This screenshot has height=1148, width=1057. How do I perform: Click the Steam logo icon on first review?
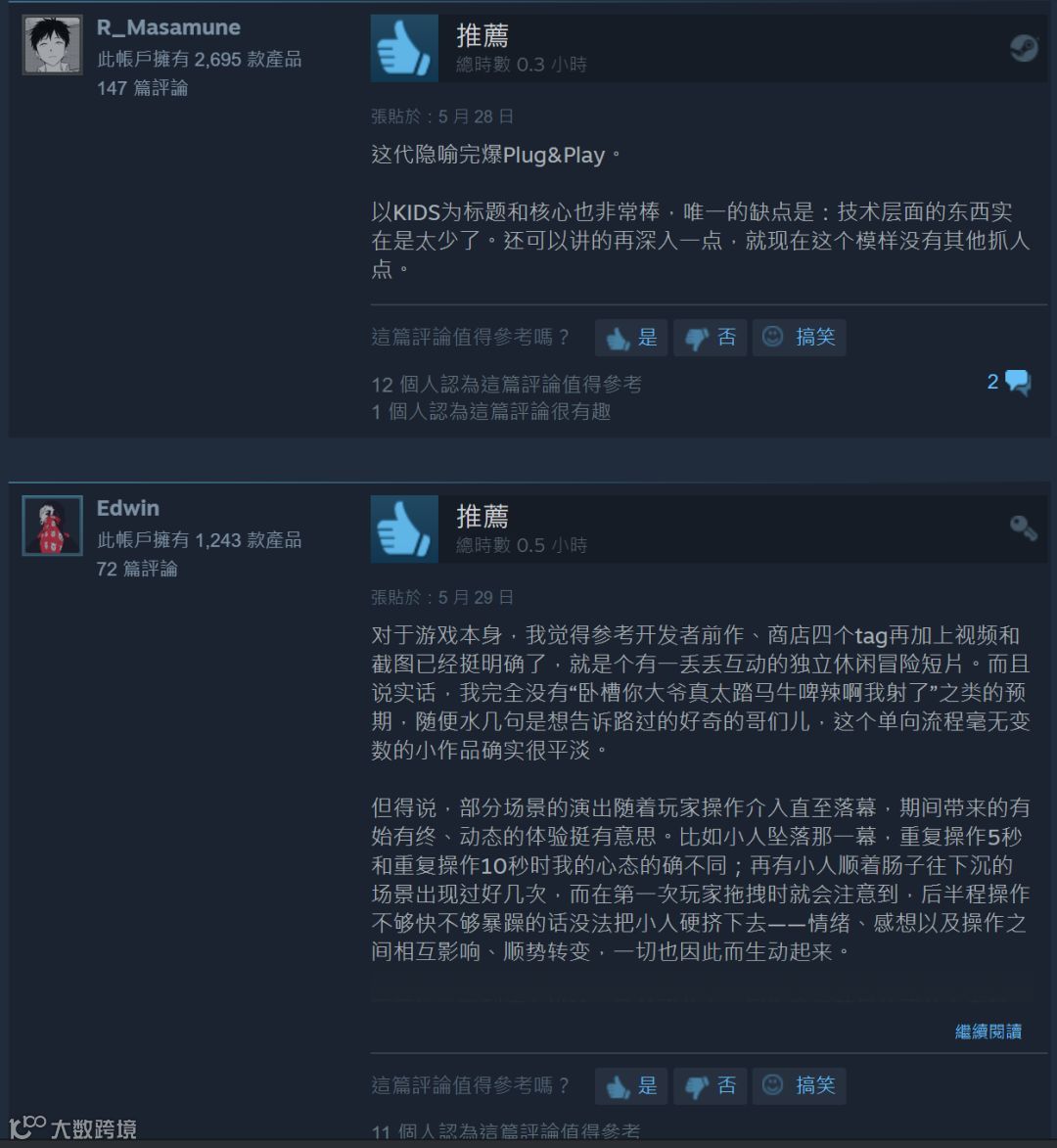click(1024, 48)
